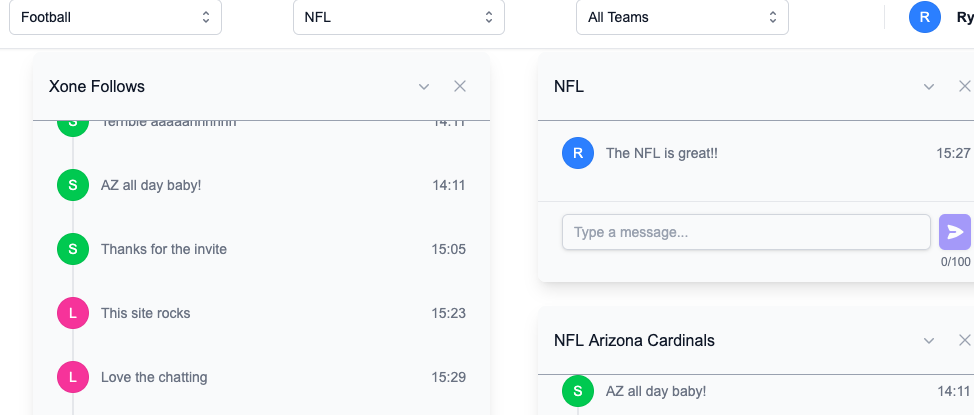
Task: Click green S avatar in the Arizona Cardinals panel
Action: pos(578,390)
